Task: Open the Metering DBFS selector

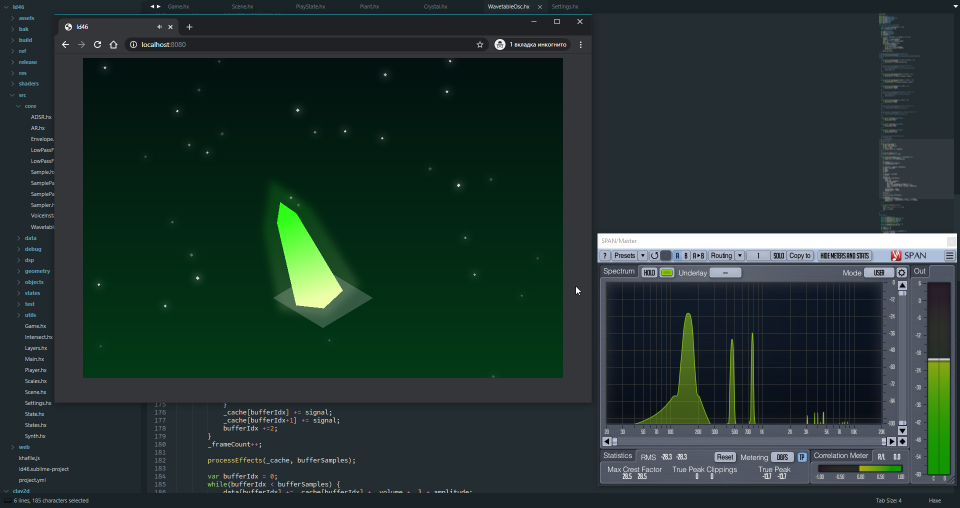Action: point(782,457)
